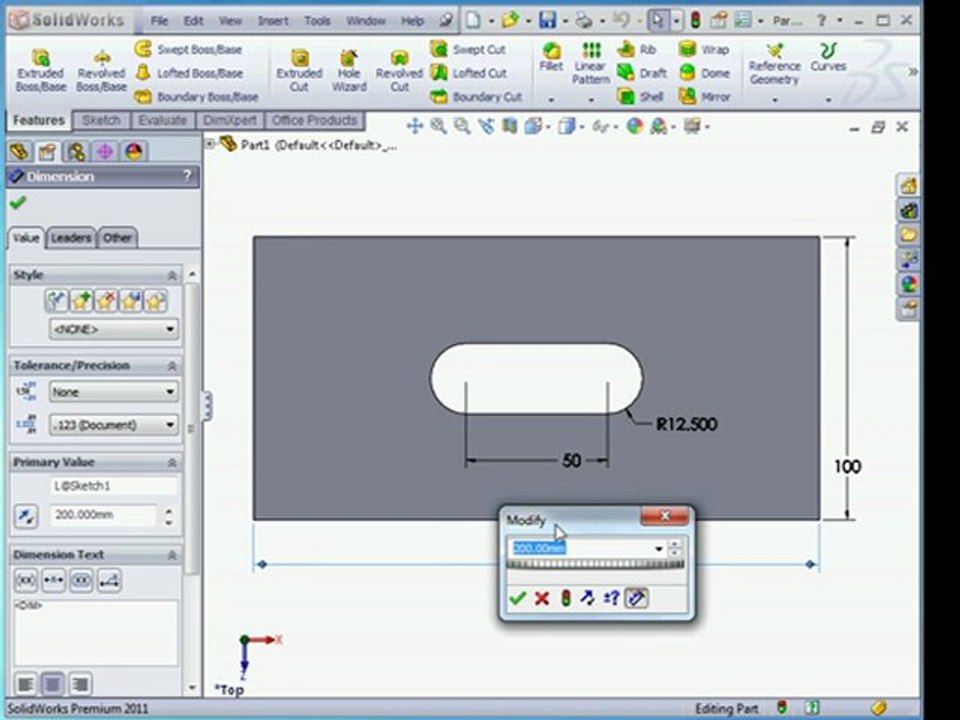Switch to the Evaluate tab
Screen dimensions: 960x720
[x=162, y=120]
